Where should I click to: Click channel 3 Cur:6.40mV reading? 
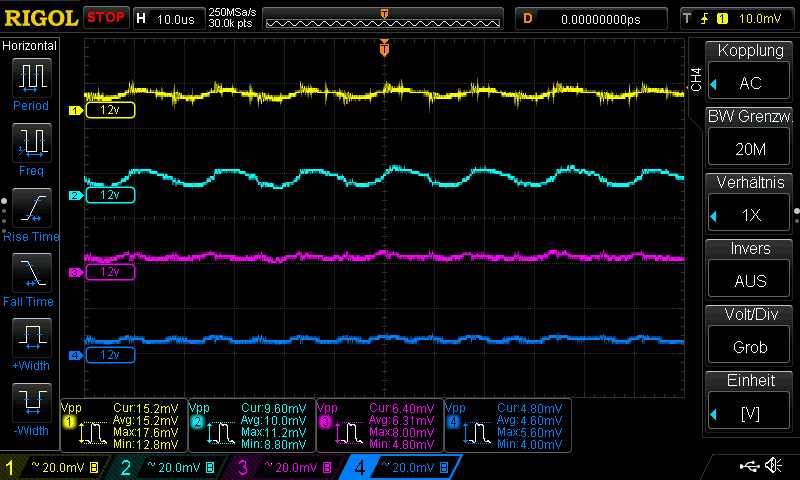(402, 408)
